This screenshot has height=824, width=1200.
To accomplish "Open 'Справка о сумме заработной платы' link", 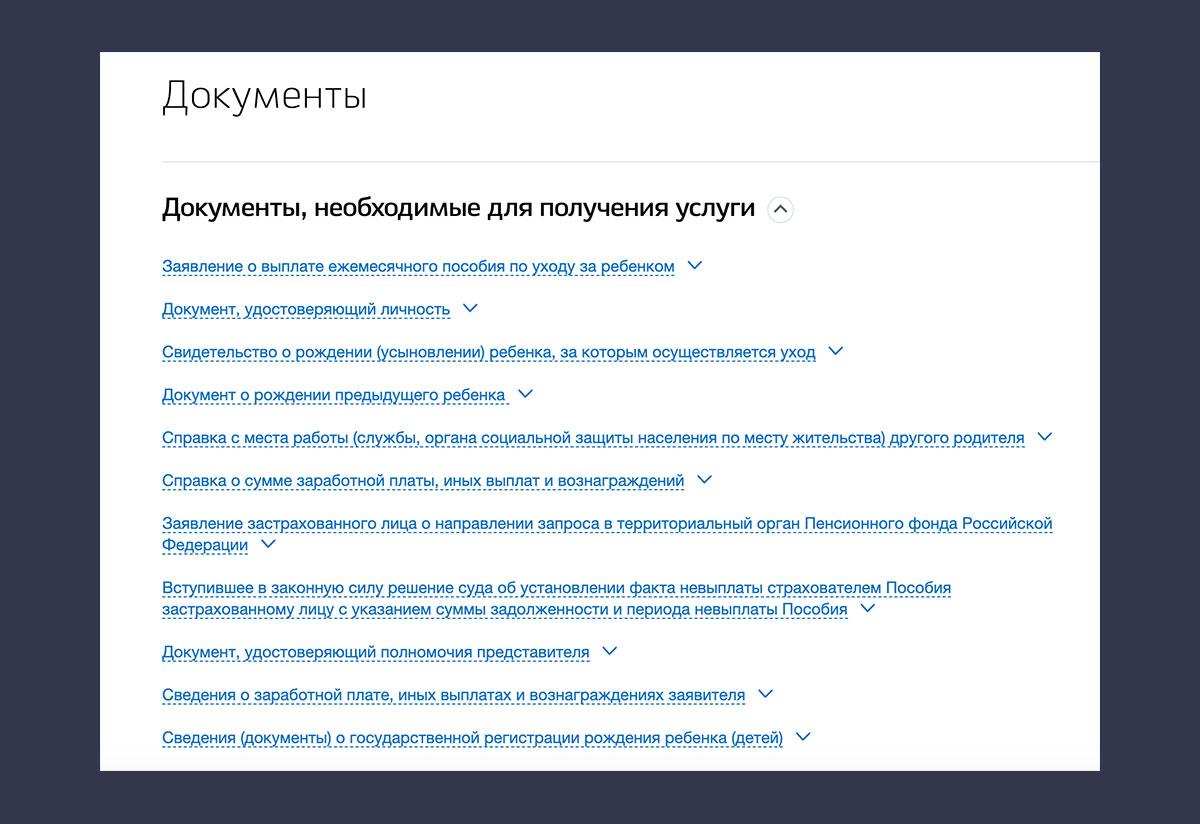I will click(423, 480).
